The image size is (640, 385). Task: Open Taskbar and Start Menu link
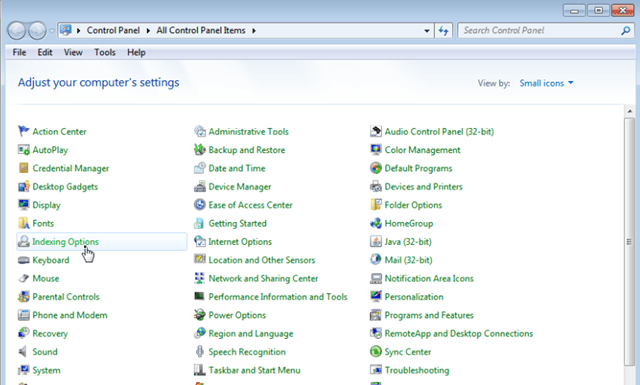point(254,370)
